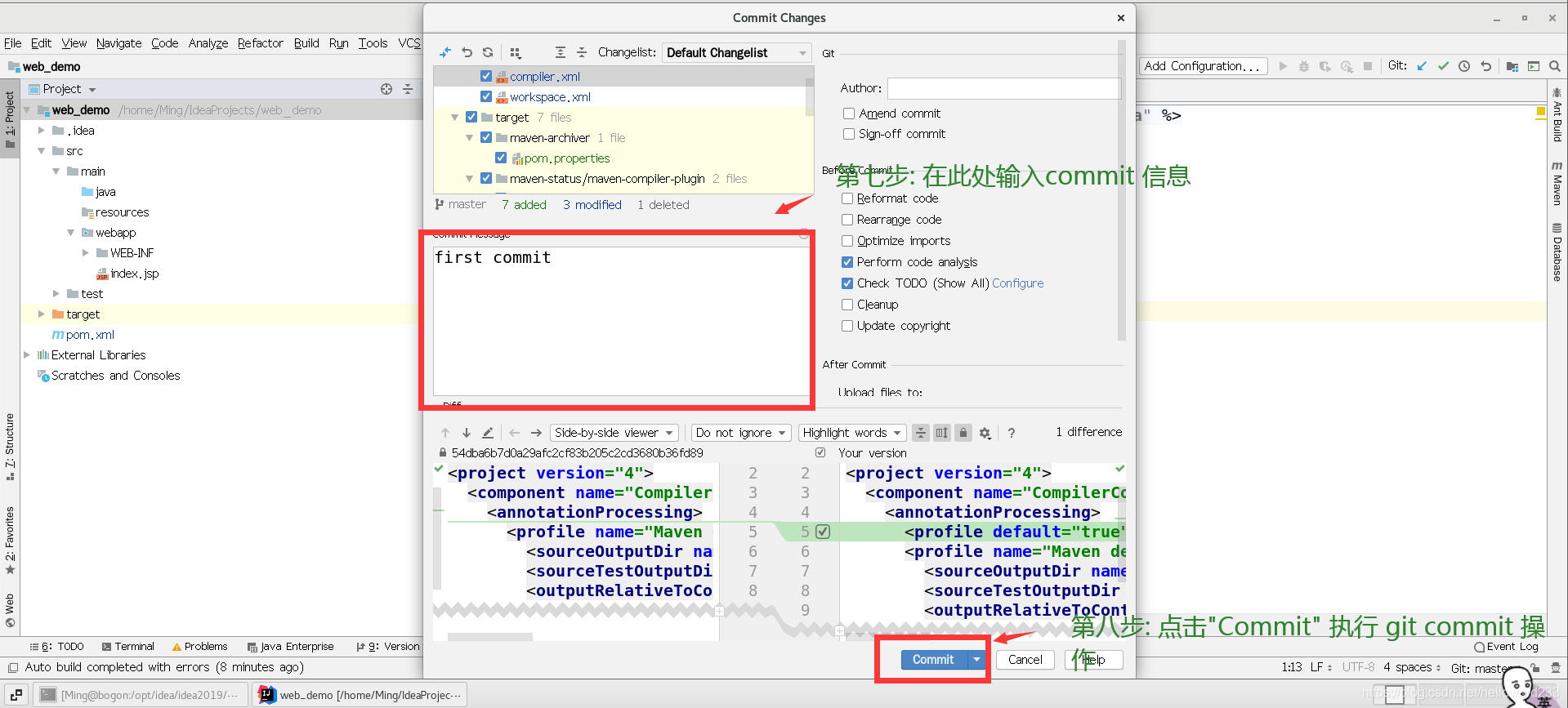Viewport: 1568px width, 708px height.
Task: Open Problems tool window tab
Action: [200, 647]
